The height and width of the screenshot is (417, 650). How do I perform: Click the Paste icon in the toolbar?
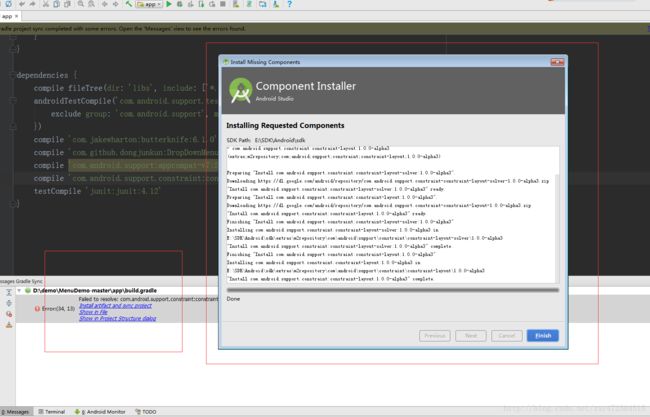(67, 4)
